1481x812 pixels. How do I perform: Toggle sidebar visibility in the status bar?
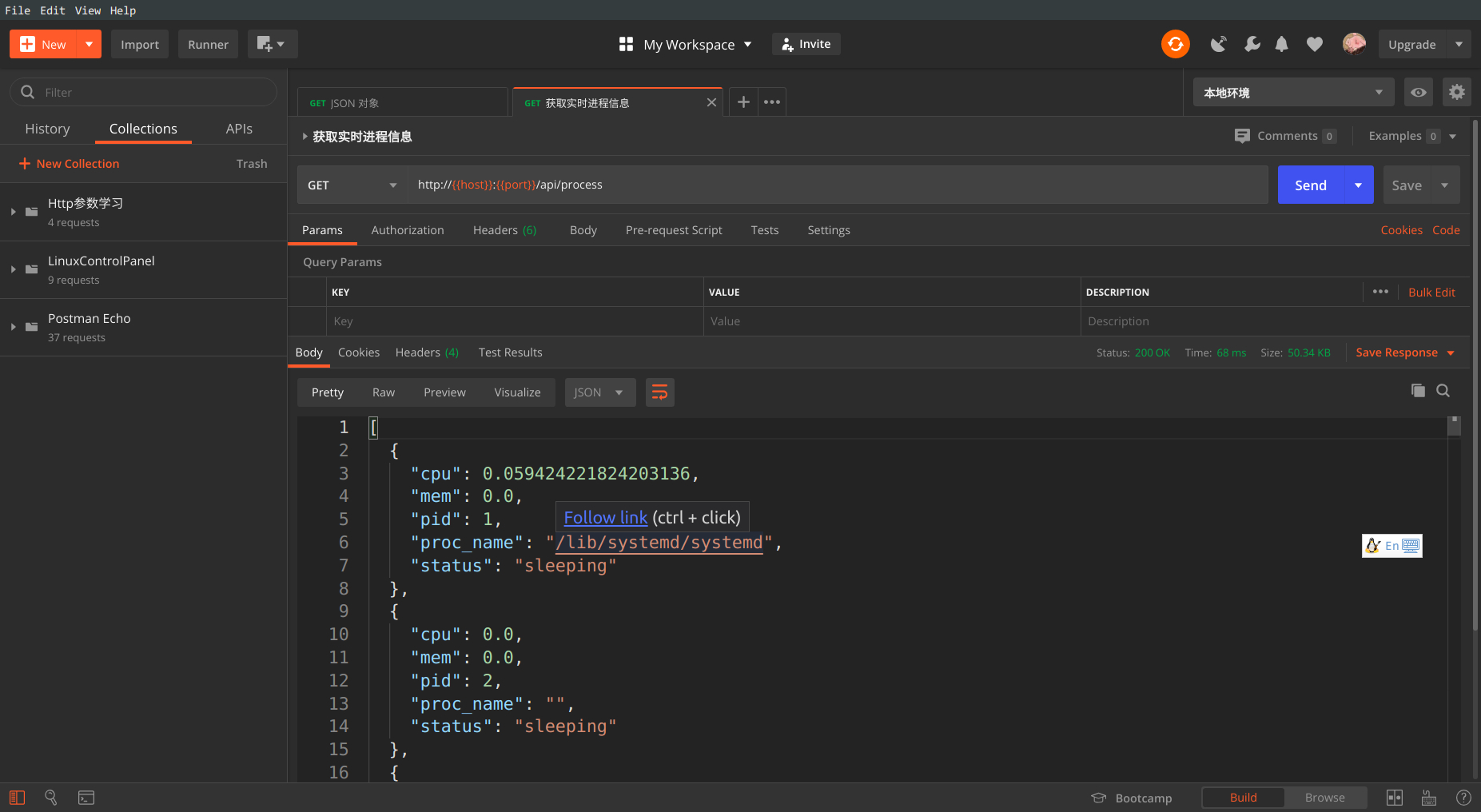(x=17, y=798)
